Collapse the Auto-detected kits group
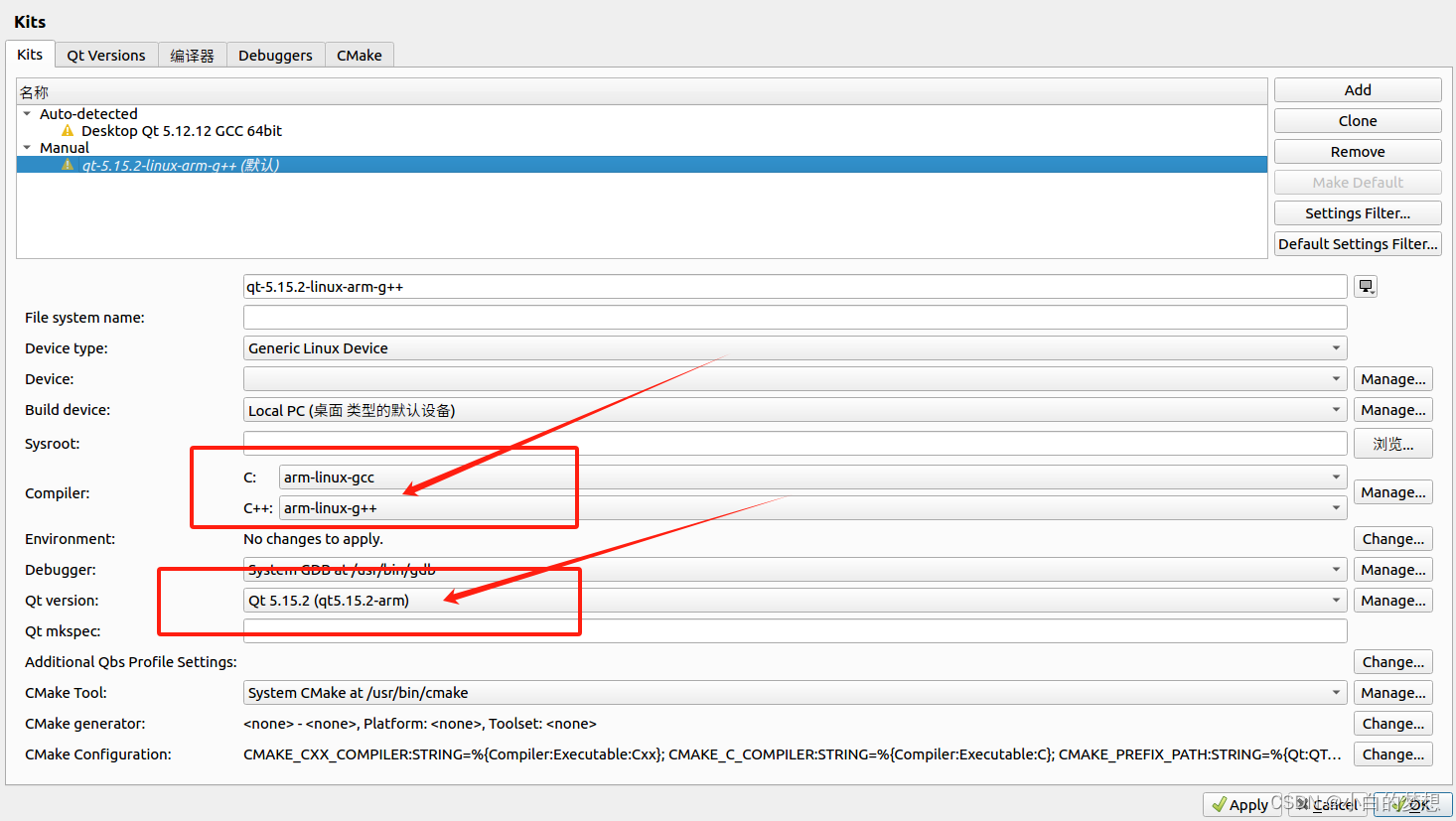 pyautogui.click(x=27, y=113)
